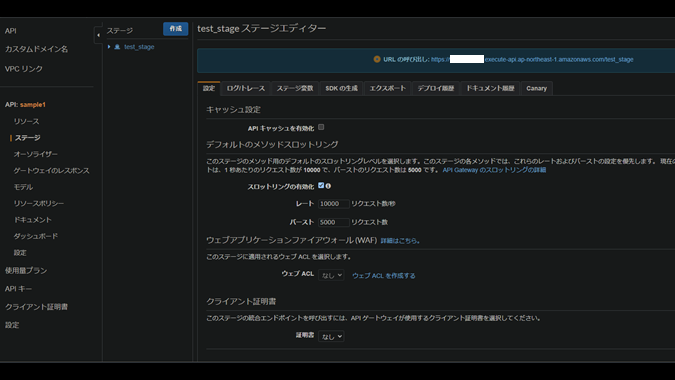Click the バースト input field
This screenshot has width=675, height=380.
333,222
